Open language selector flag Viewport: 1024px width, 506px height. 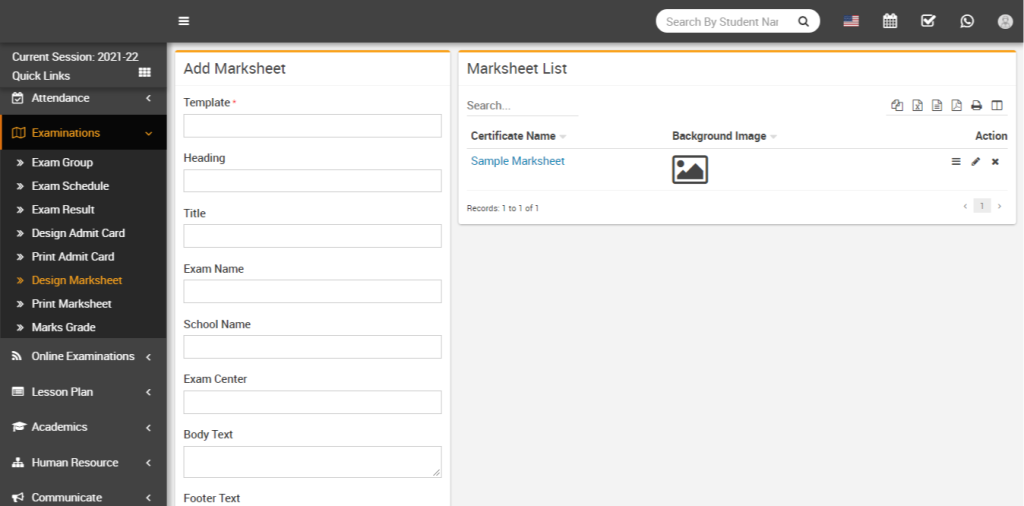point(851,21)
